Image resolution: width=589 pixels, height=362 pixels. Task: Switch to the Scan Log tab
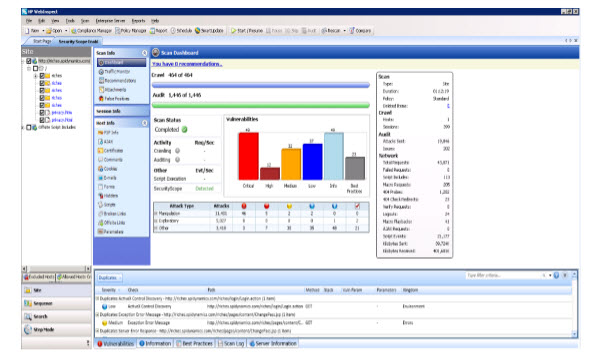[x=231, y=344]
